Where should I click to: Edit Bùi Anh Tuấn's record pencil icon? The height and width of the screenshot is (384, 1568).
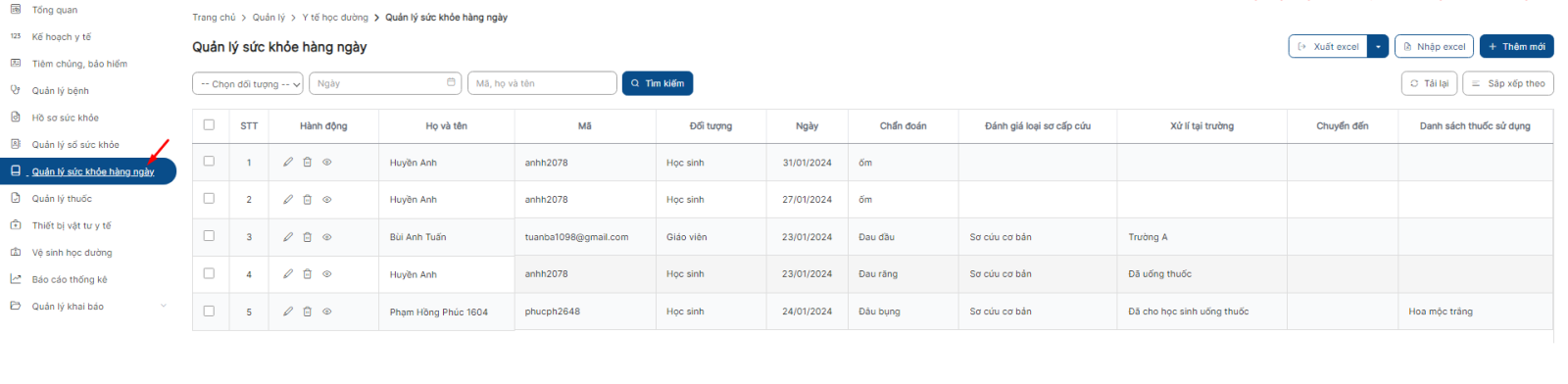point(288,237)
